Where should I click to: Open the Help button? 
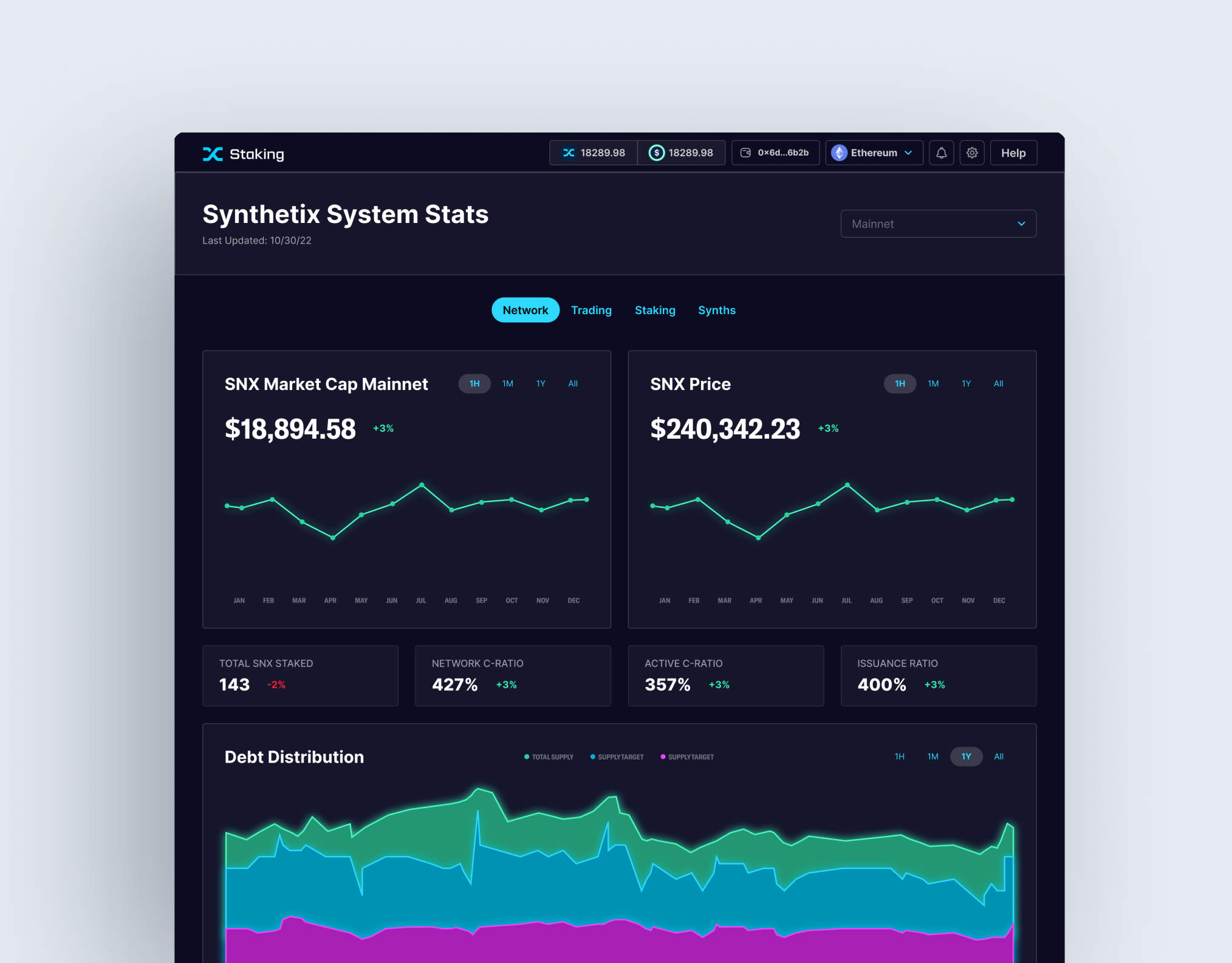coord(1013,153)
